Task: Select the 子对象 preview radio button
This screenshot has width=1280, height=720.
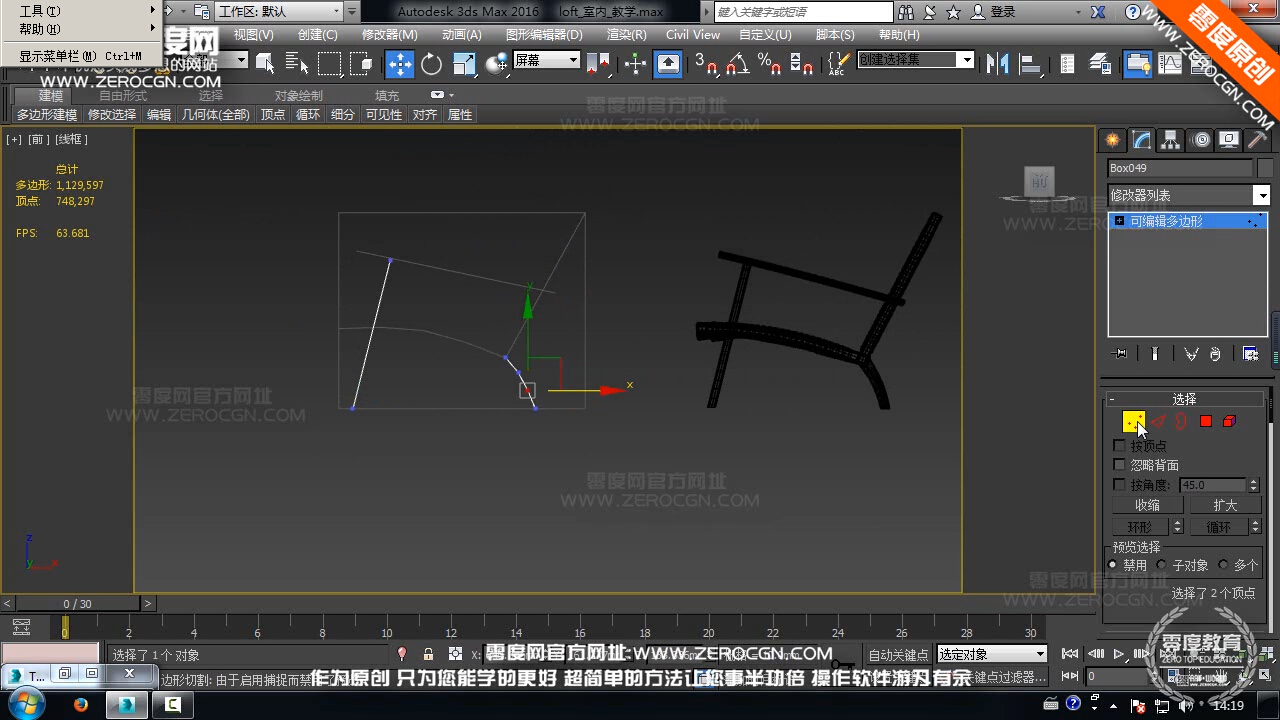Action: [1162, 565]
